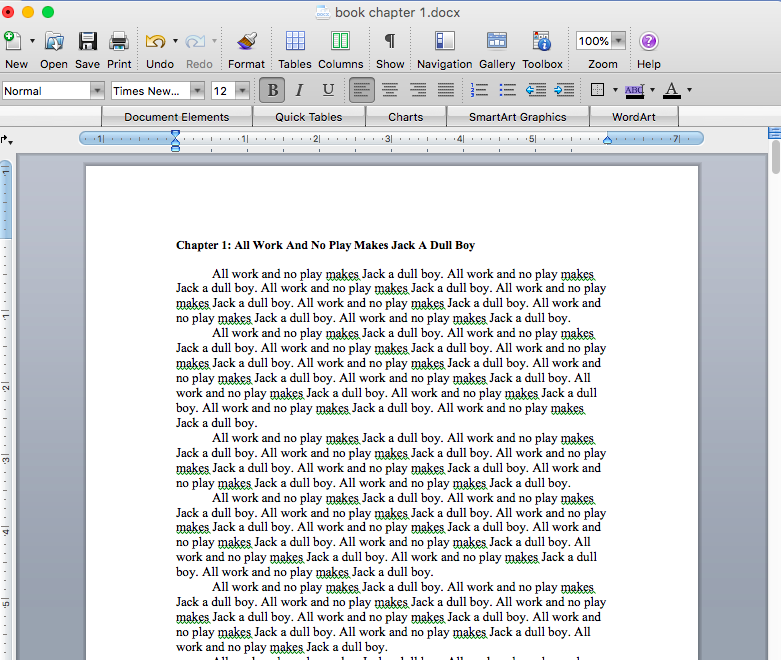Click the Open file icon
The width and height of the screenshot is (781, 660).
tap(54, 41)
